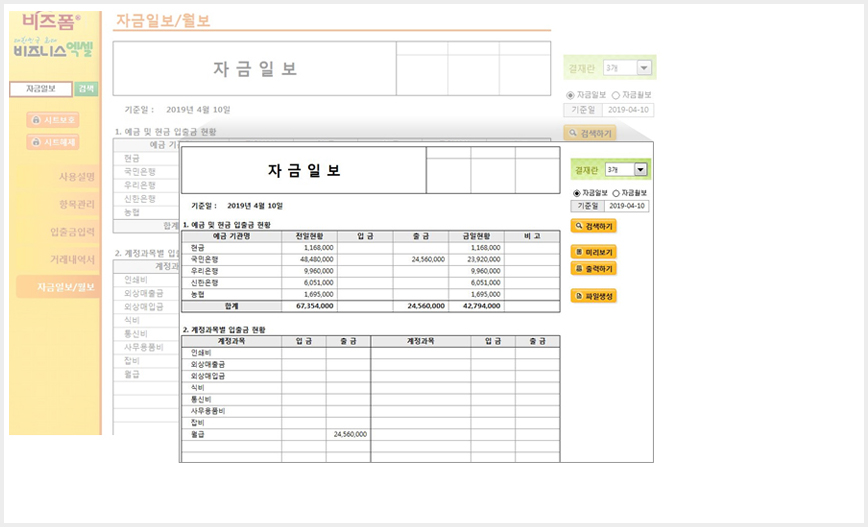This screenshot has width=868, height=527.
Task: Click the 비즈폼 logo at sidebar top
Action: pos(51,22)
